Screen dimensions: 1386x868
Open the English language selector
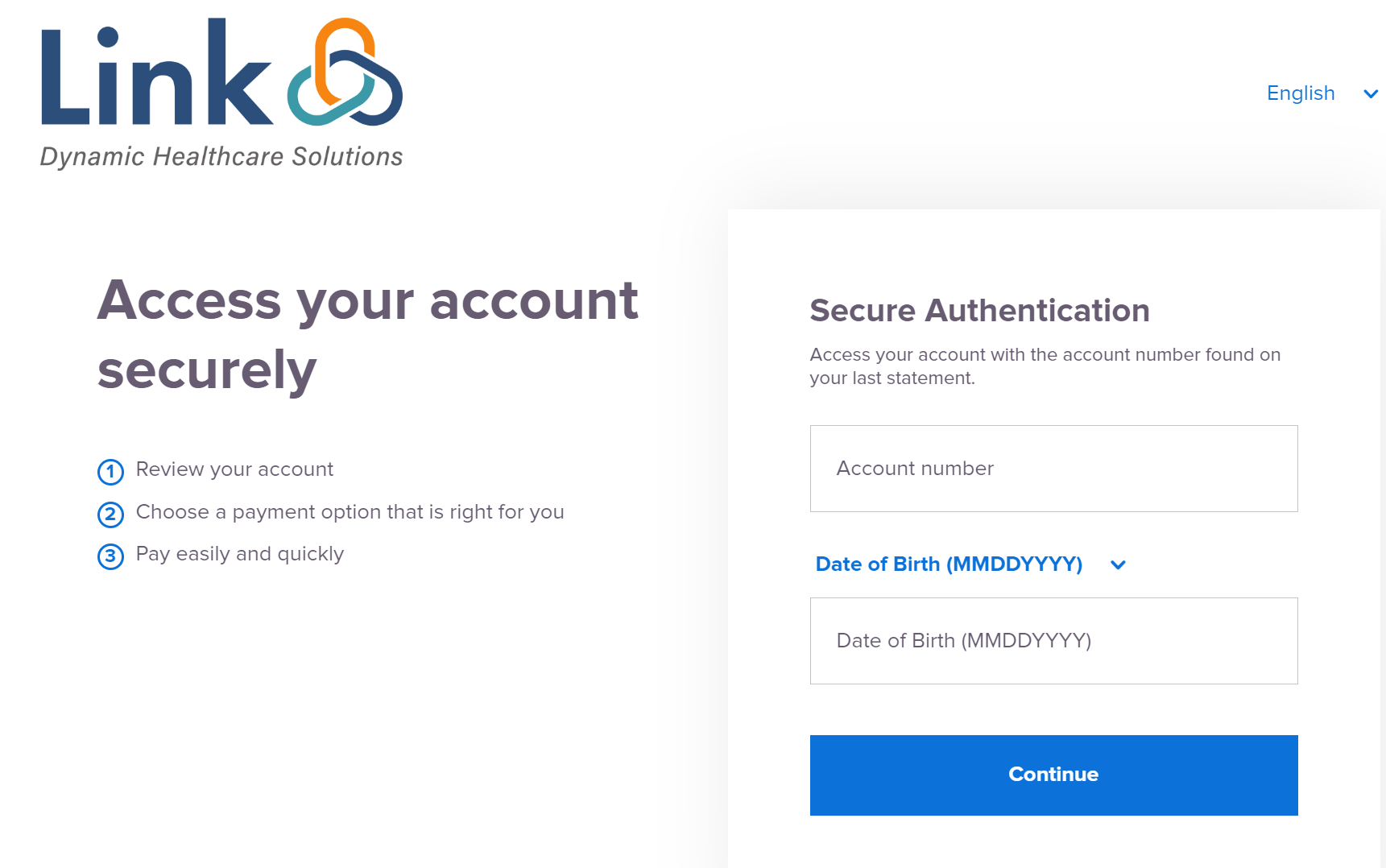[1300, 93]
